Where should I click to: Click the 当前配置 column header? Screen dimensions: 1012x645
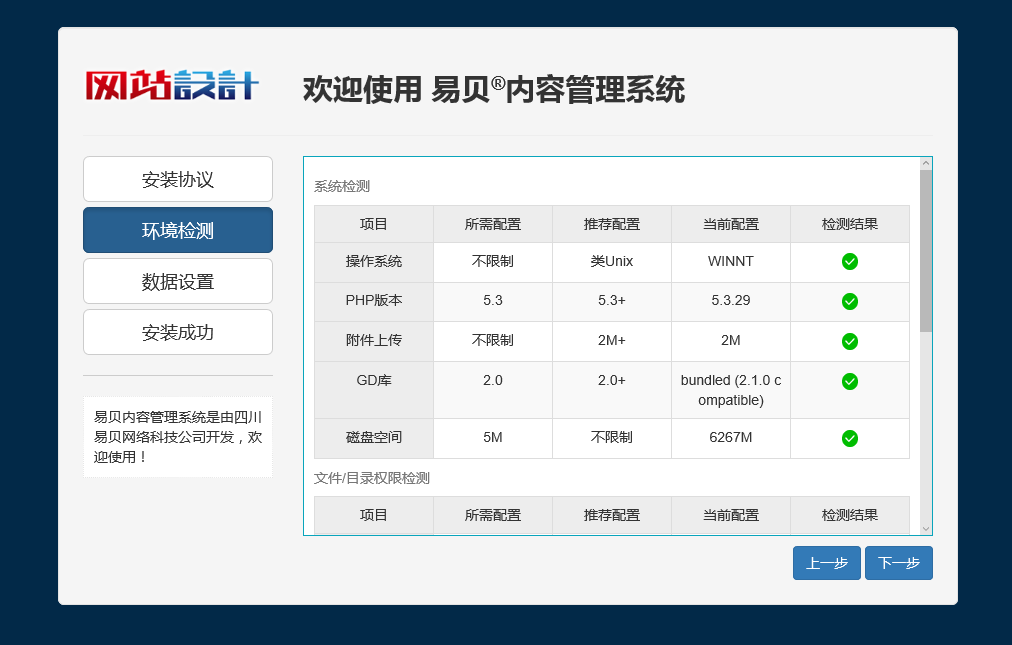pos(731,224)
